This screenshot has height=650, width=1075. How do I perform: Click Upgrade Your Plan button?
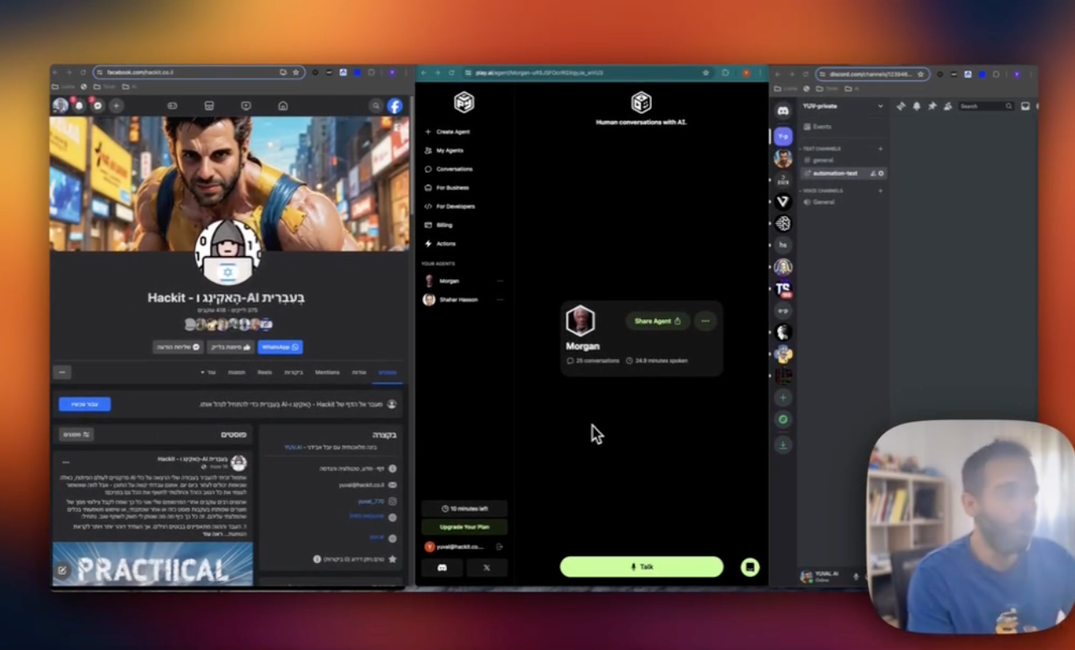point(464,527)
